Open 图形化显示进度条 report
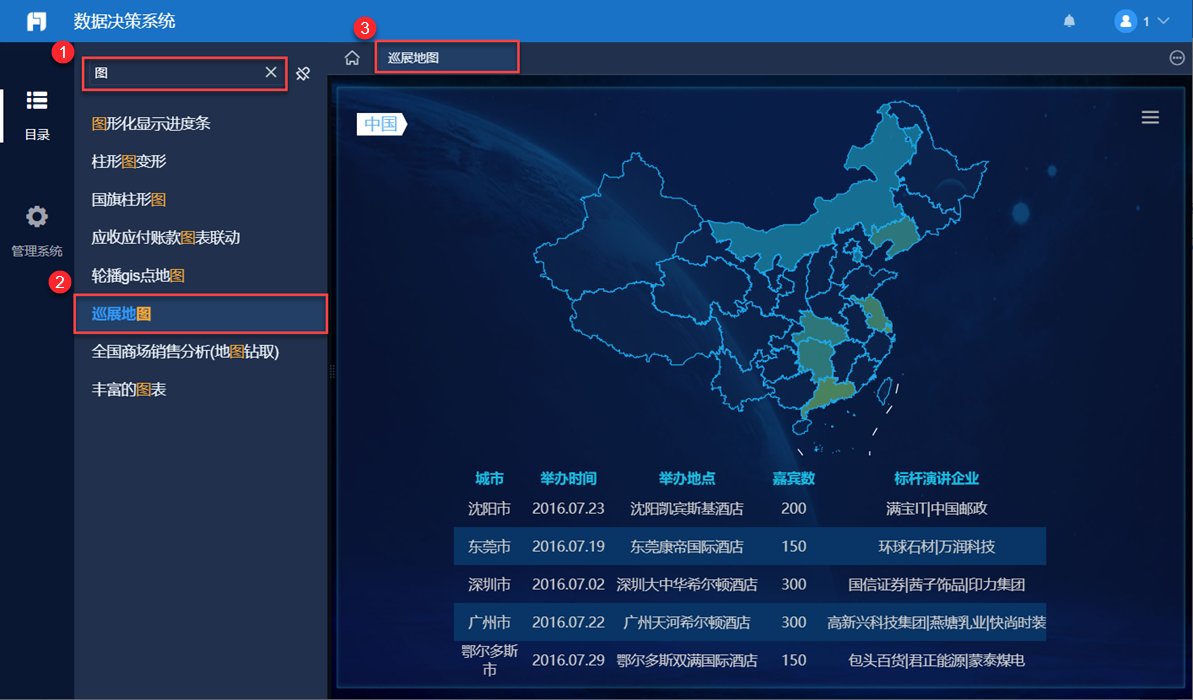 151,123
